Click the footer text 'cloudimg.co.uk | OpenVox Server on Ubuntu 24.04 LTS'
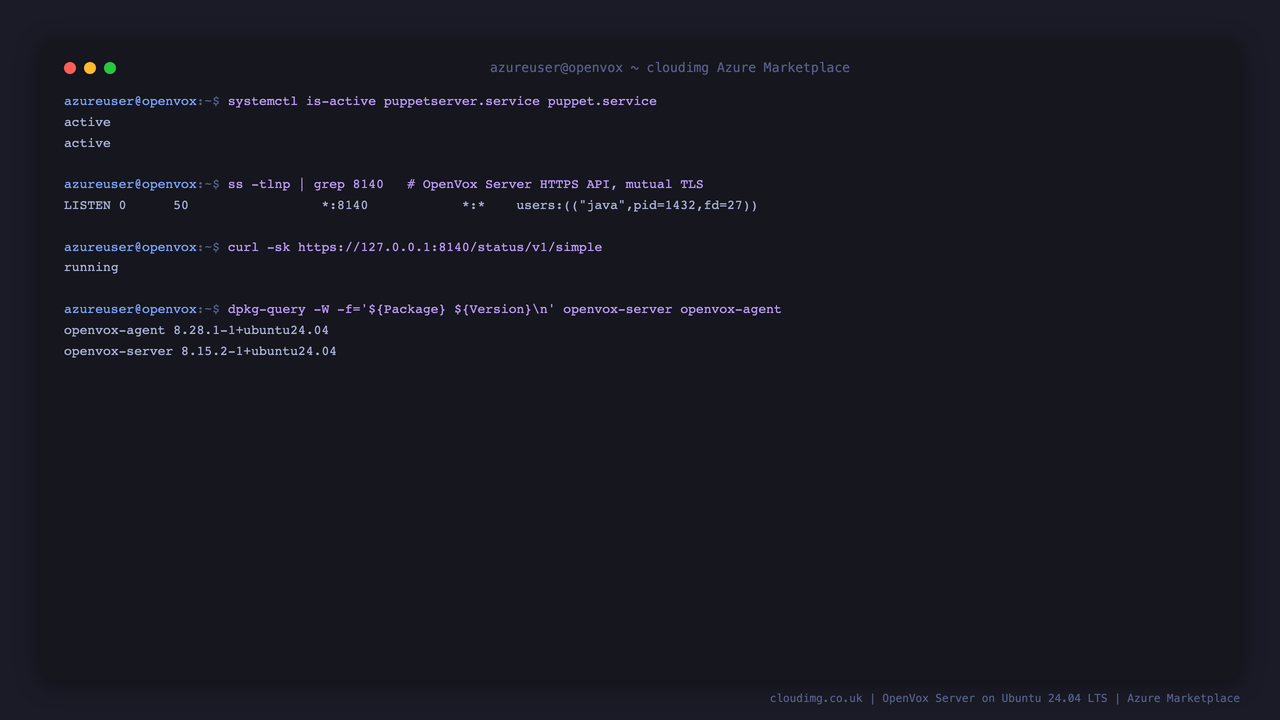This screenshot has width=1280, height=720. pyautogui.click(x=938, y=698)
